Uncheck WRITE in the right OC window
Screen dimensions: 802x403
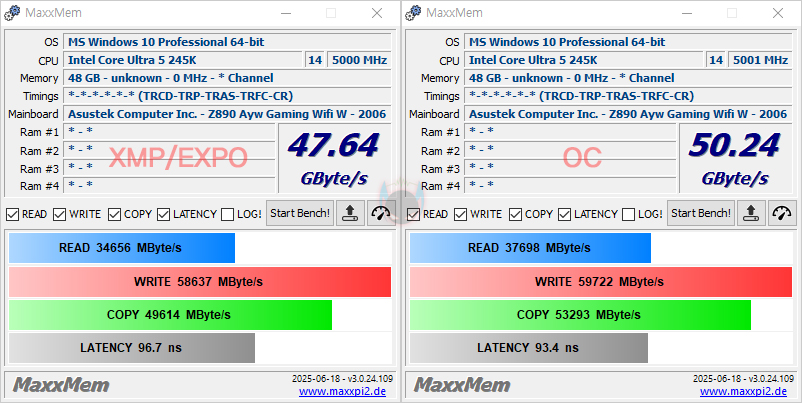pos(461,214)
